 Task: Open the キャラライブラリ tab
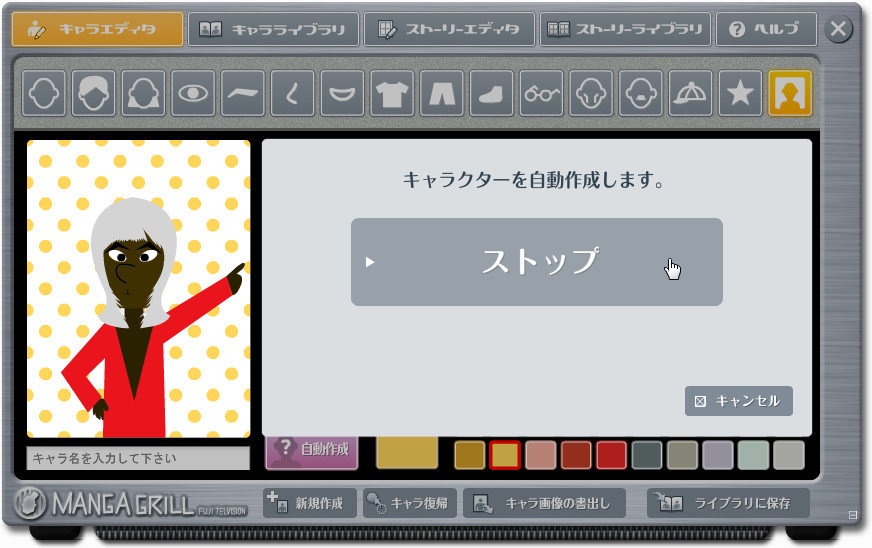click(273, 29)
